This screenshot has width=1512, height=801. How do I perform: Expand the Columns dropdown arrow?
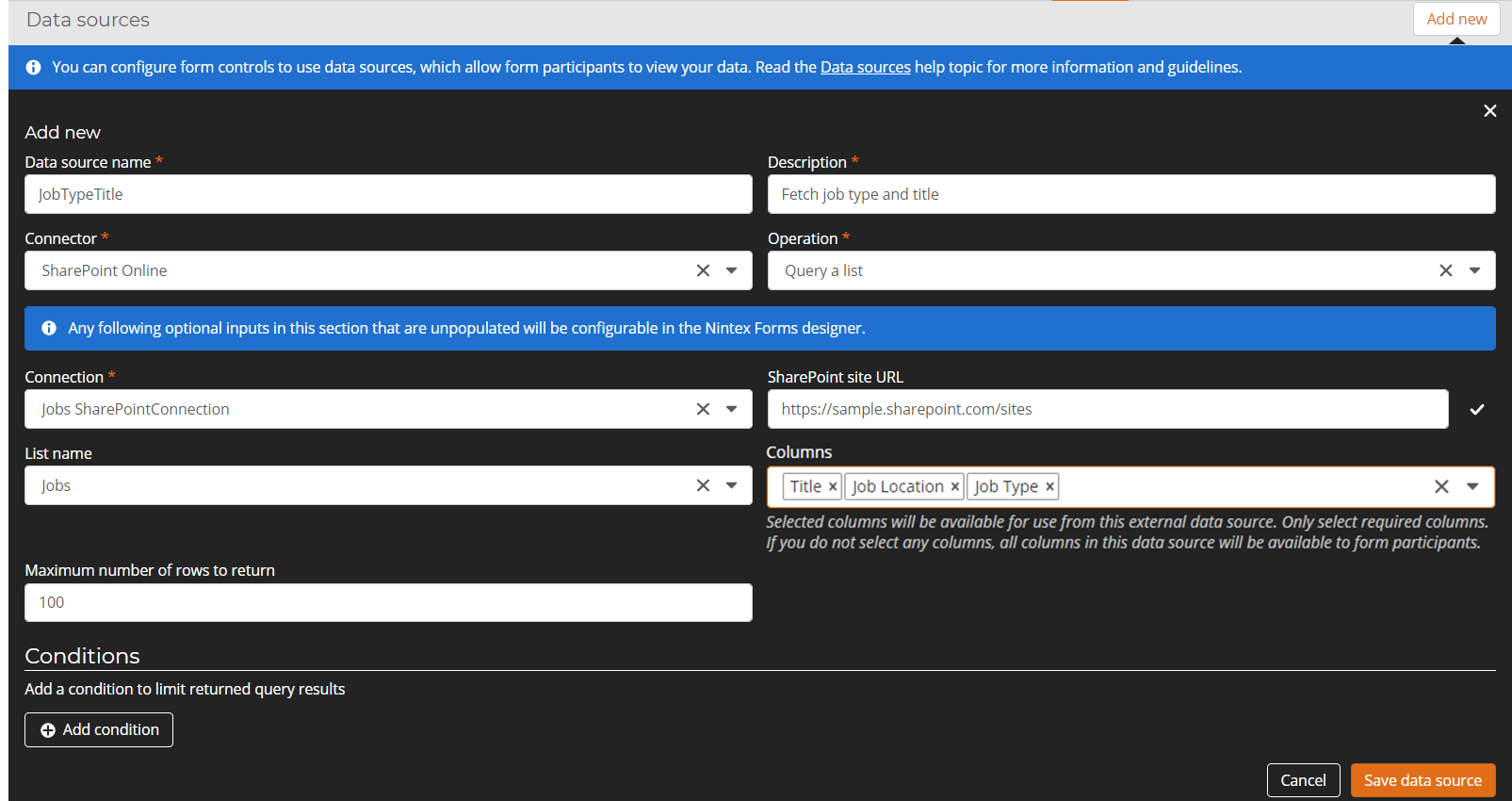point(1472,486)
